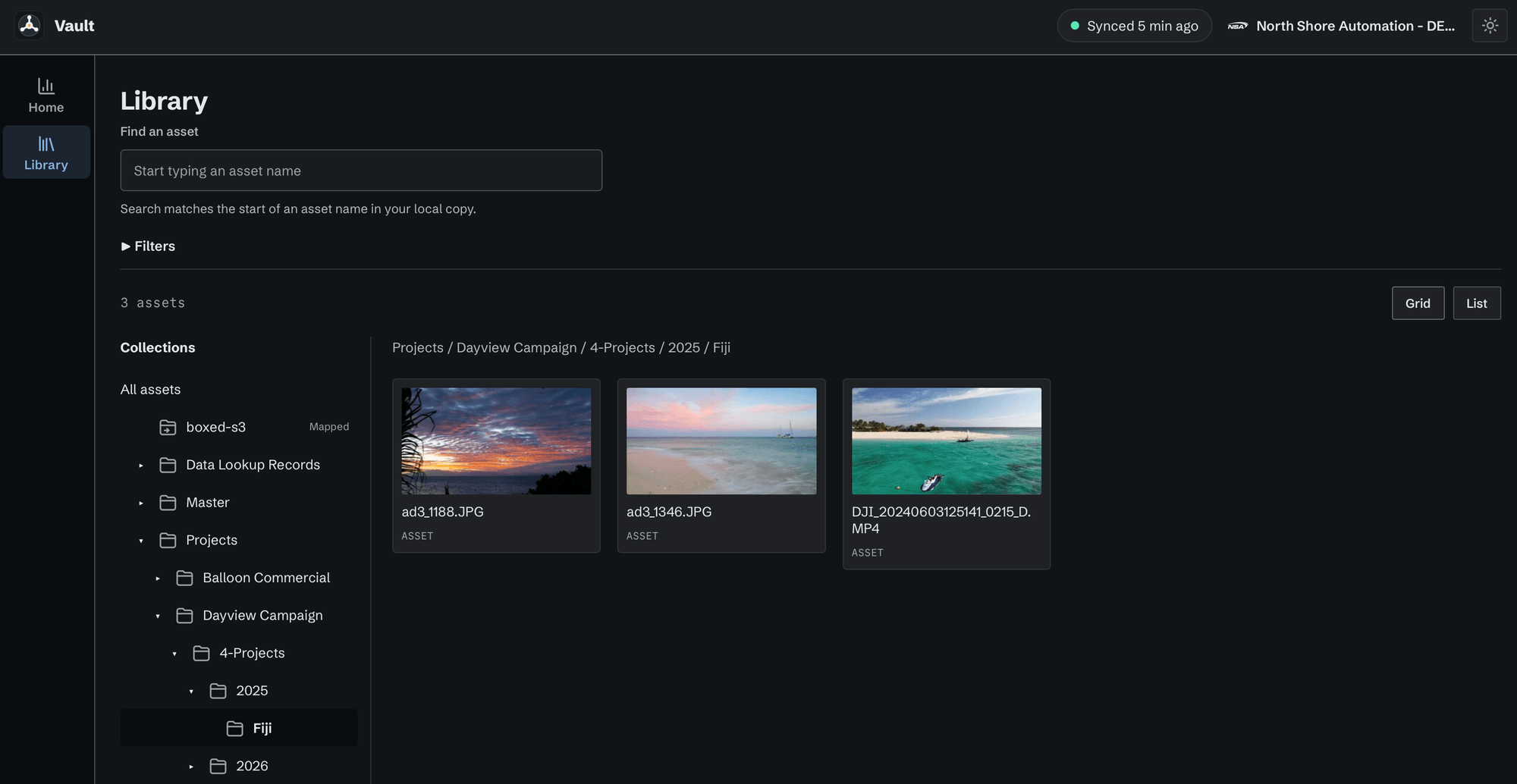Click the Data Lookup Records folder icon
This screenshot has height=784, width=1517.
(x=168, y=465)
